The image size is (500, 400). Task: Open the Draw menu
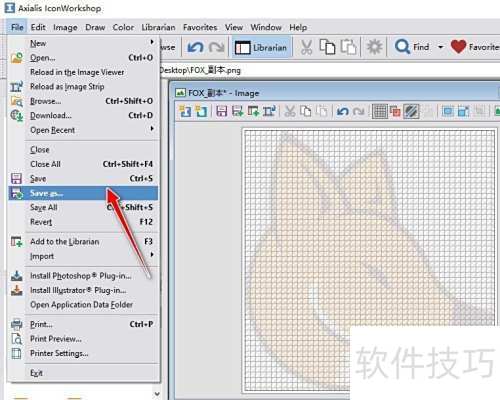click(95, 27)
